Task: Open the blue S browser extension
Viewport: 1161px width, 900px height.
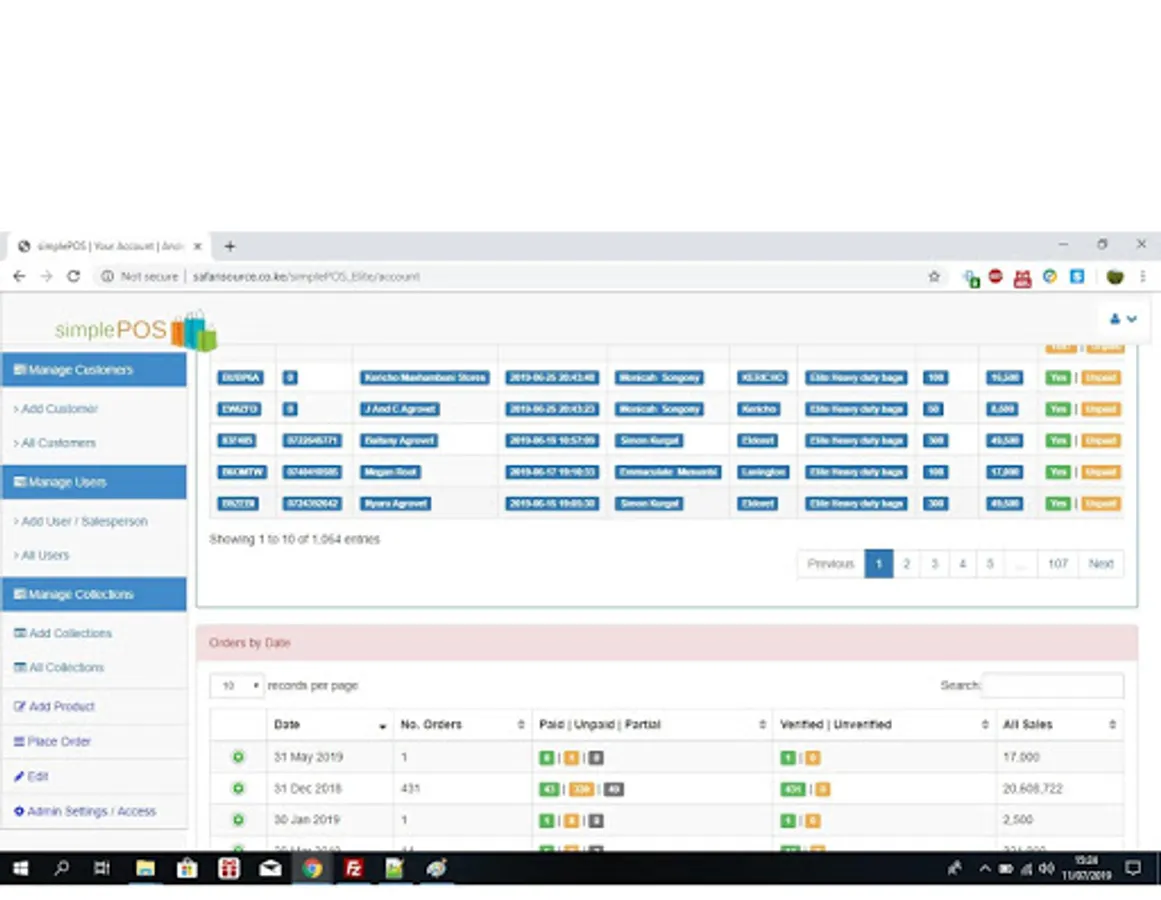Action: 1077,276
